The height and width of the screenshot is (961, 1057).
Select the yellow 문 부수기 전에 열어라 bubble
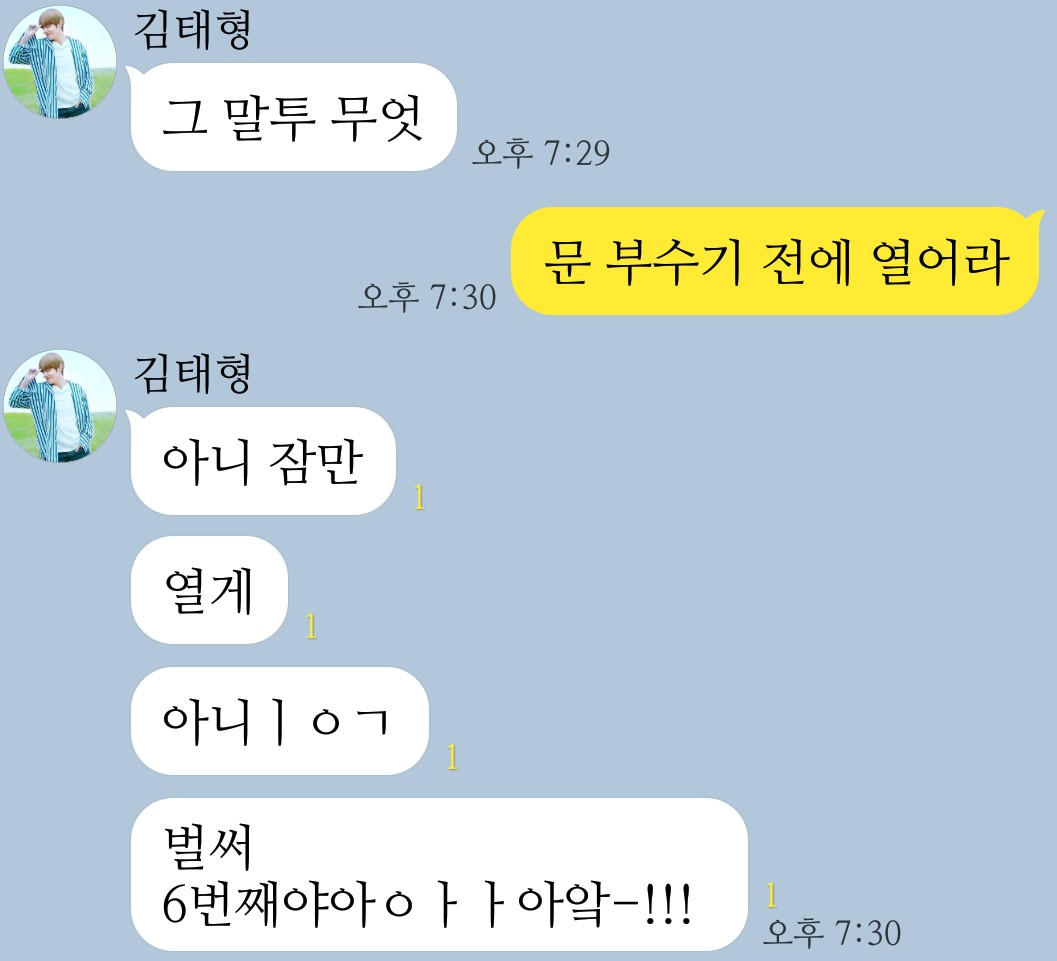point(775,261)
